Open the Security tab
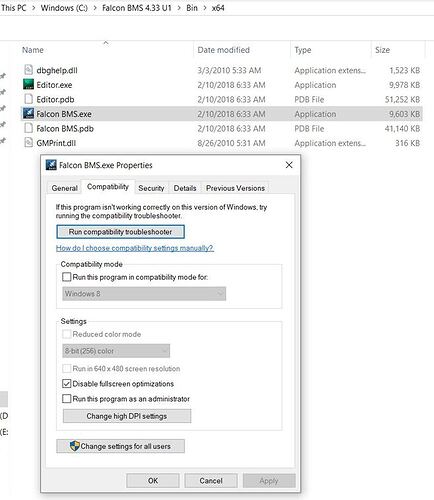 pos(151,188)
